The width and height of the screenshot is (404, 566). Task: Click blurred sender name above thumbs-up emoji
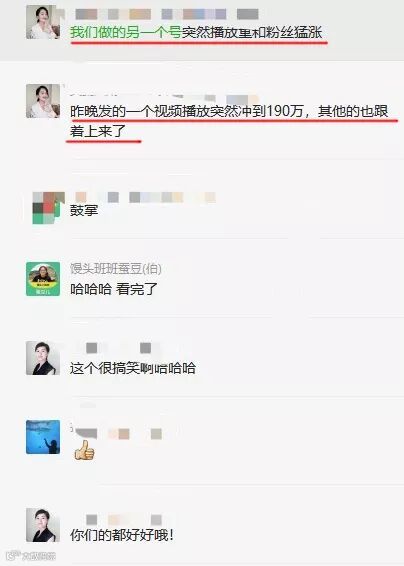click(116, 433)
